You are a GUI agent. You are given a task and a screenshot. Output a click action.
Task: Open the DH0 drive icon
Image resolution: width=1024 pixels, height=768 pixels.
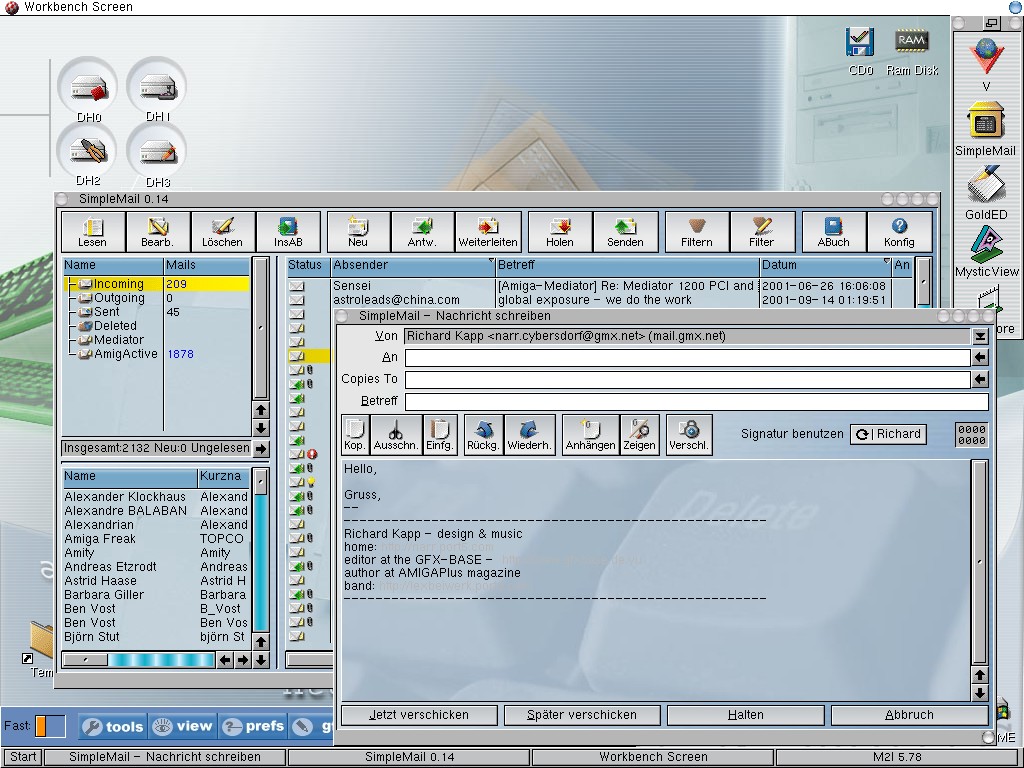[89, 92]
